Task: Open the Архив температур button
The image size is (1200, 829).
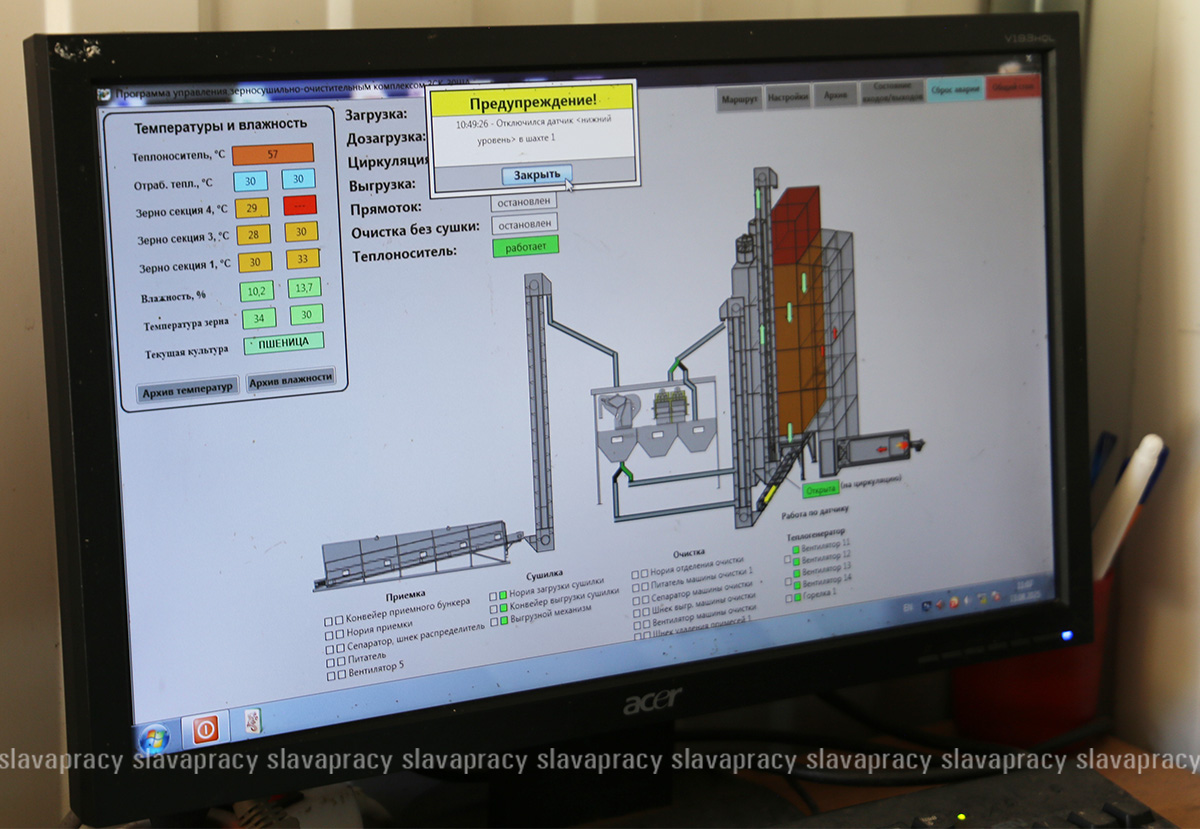Action: [x=188, y=387]
